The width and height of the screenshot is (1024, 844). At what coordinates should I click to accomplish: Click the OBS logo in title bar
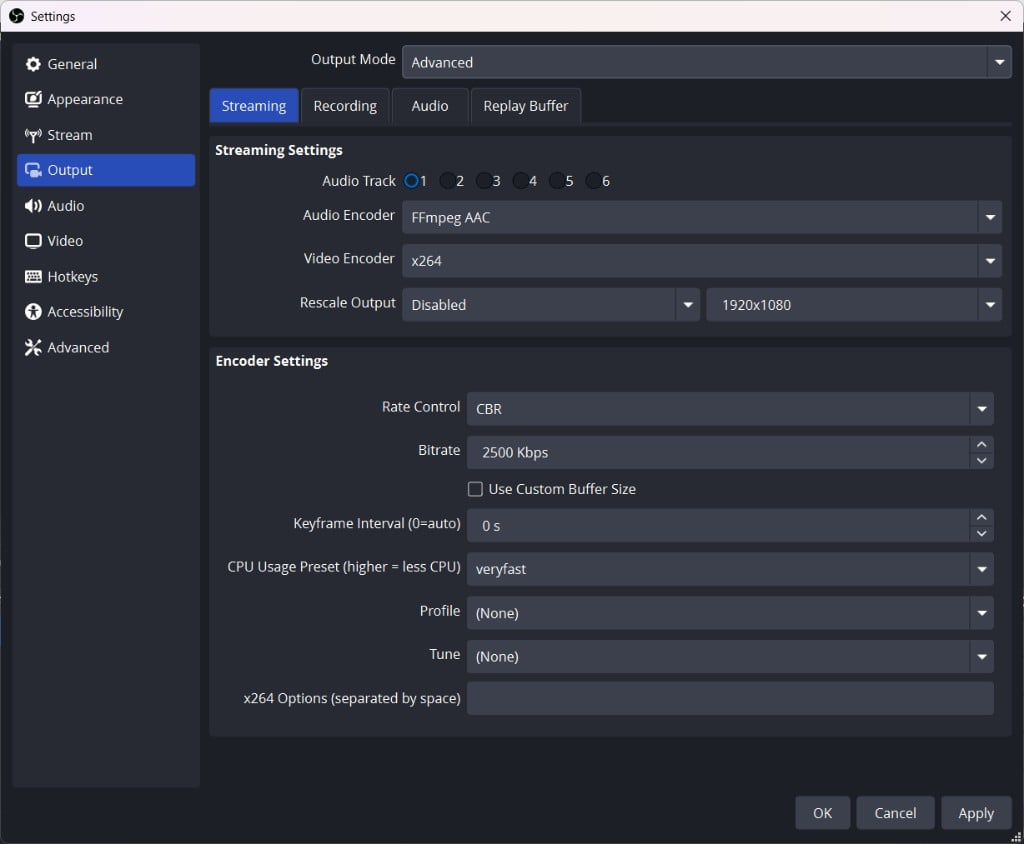pyautogui.click(x=16, y=16)
